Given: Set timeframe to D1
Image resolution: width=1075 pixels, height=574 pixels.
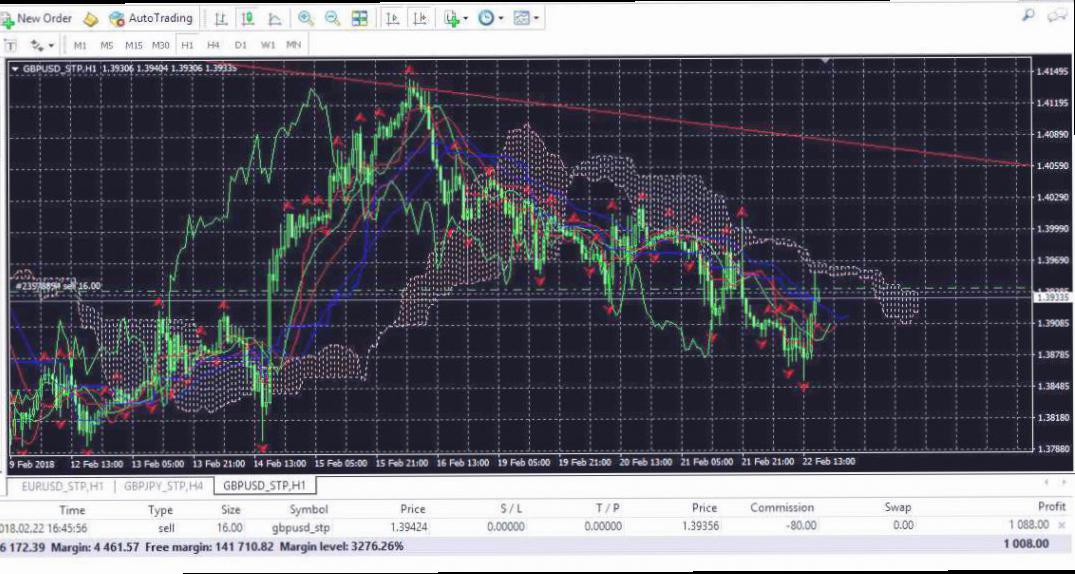Looking at the screenshot, I should pos(240,45).
